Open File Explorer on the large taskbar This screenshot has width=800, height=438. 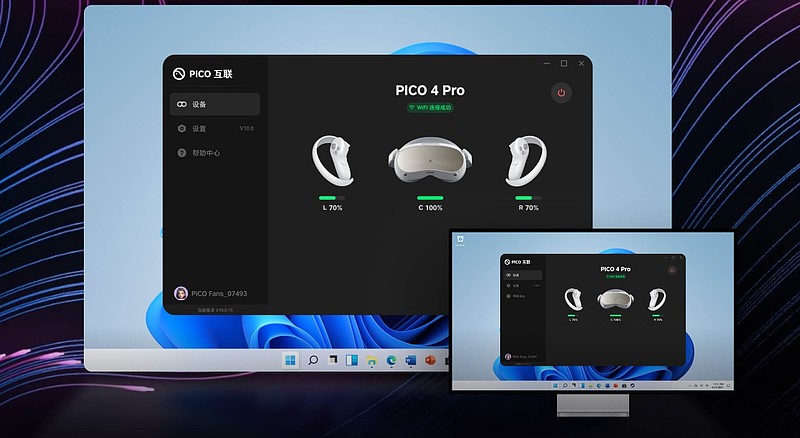point(371,360)
